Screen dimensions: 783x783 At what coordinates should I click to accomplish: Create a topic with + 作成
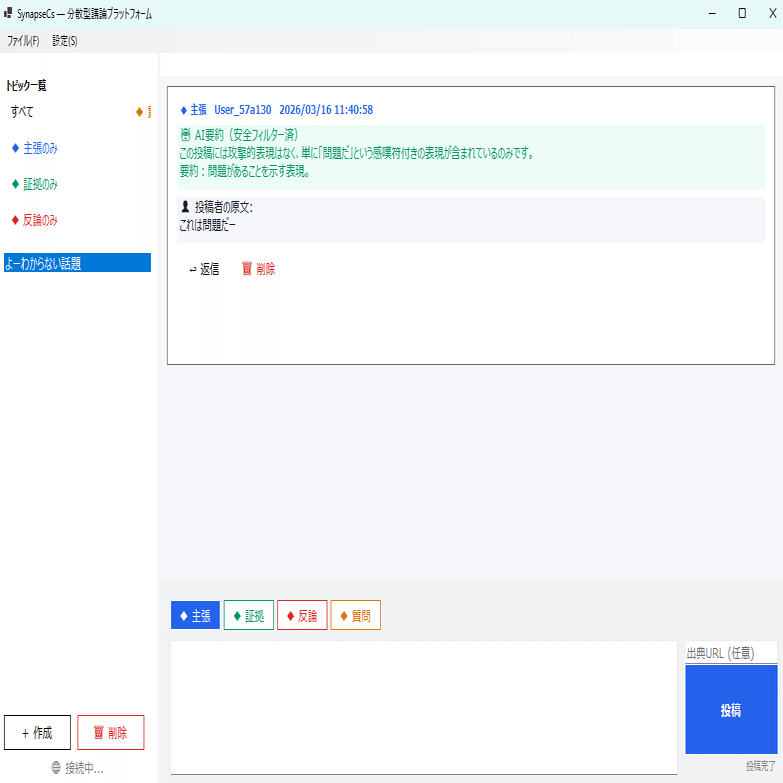pyautogui.click(x=37, y=733)
